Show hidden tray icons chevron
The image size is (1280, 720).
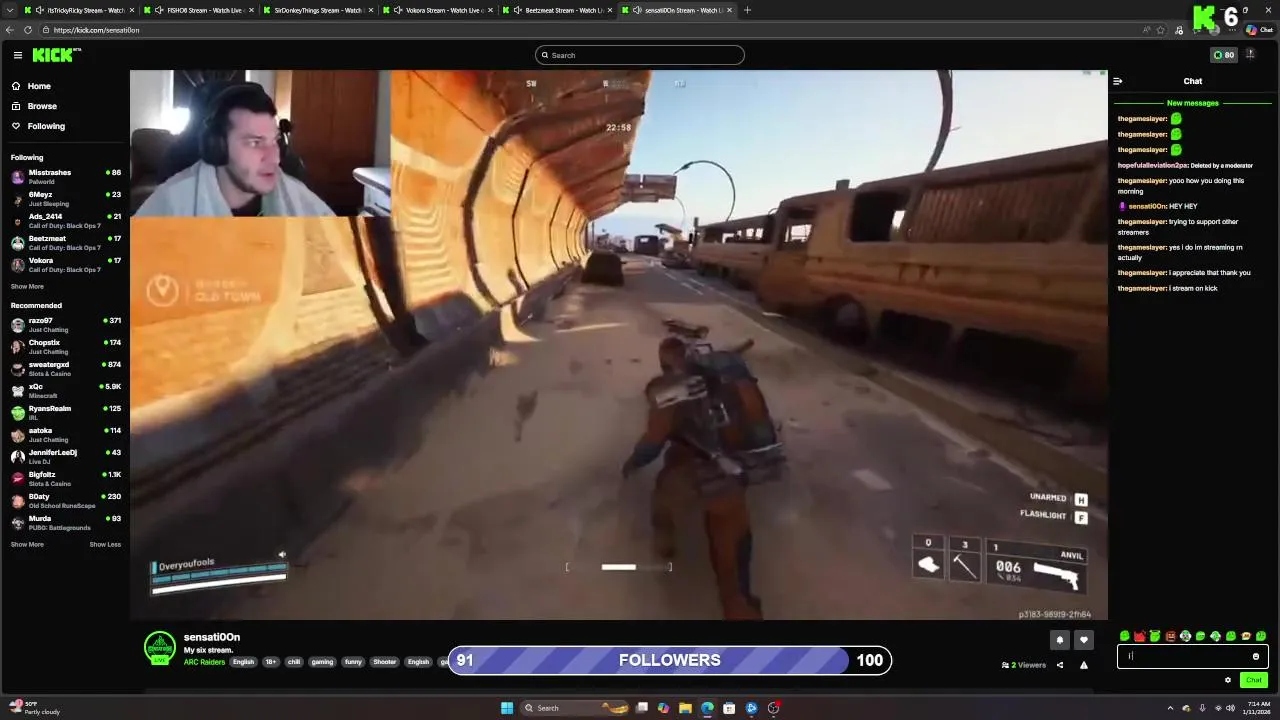[x=1170, y=708]
